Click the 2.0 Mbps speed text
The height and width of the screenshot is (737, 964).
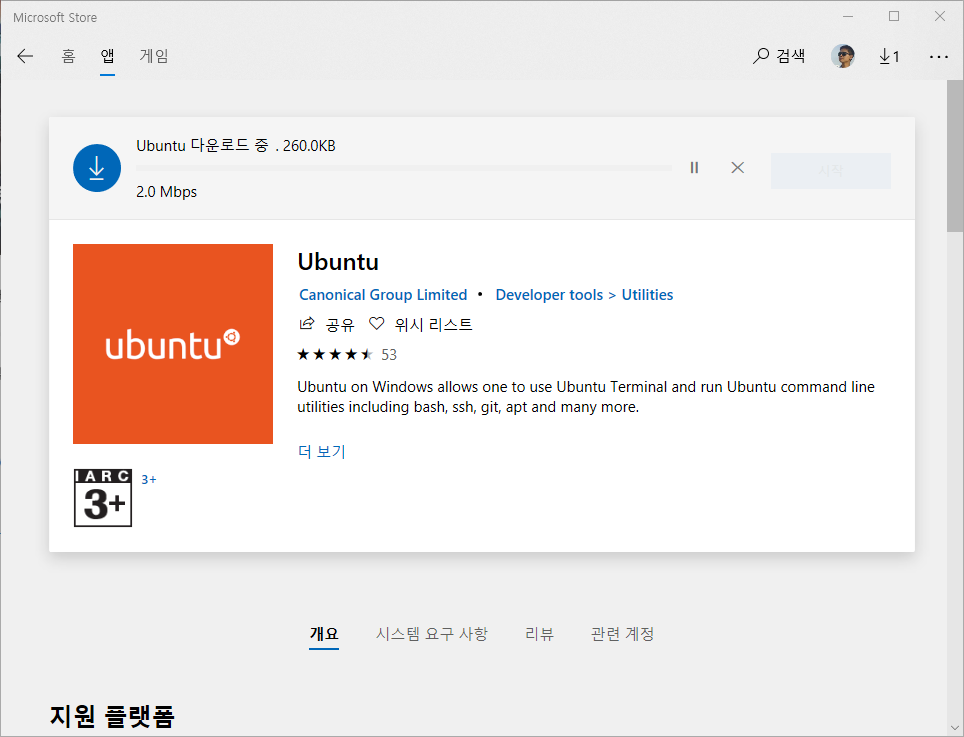point(167,192)
